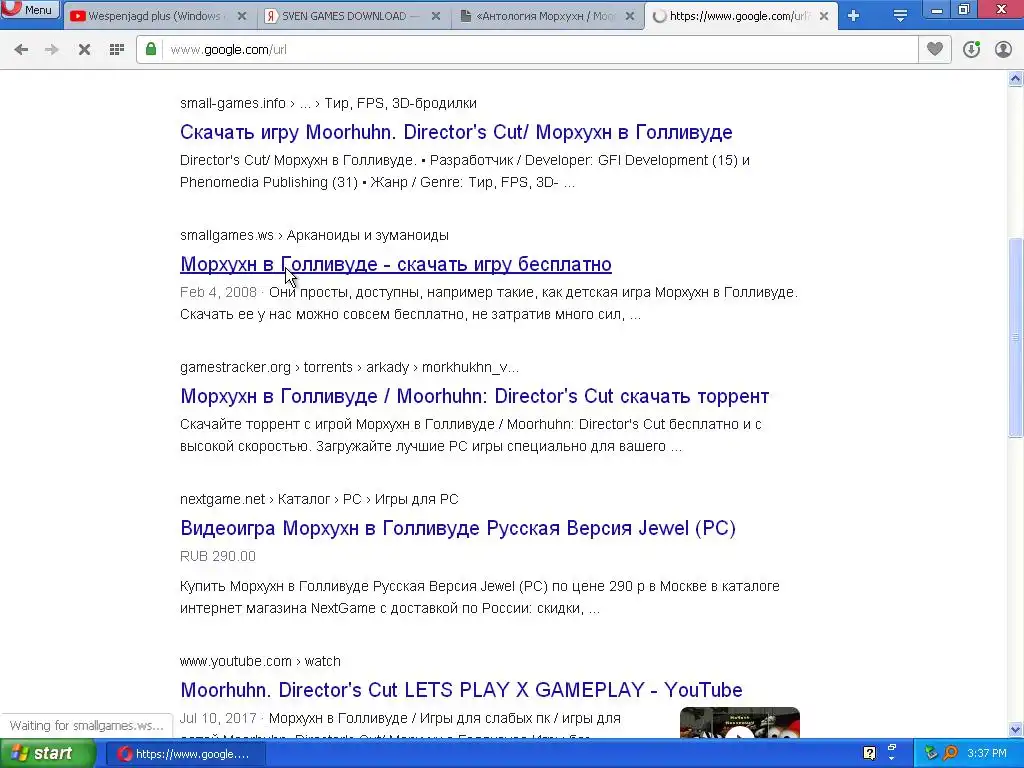Click the gamestracker.org torrents arkady breadcrumb
The width and height of the screenshot is (1024, 768).
[349, 367]
